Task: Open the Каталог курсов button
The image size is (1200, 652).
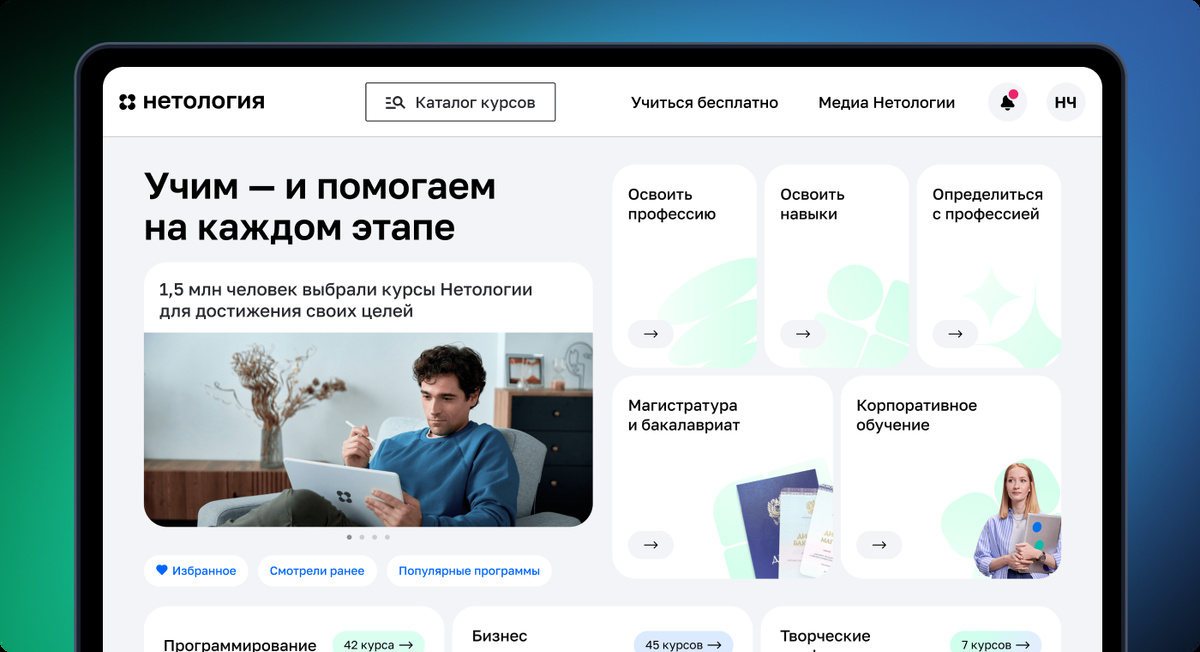Action: [460, 102]
